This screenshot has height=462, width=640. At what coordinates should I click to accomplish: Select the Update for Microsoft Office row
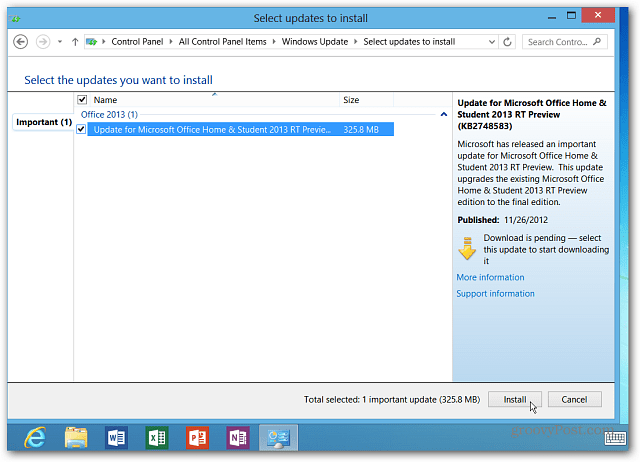click(x=241, y=129)
